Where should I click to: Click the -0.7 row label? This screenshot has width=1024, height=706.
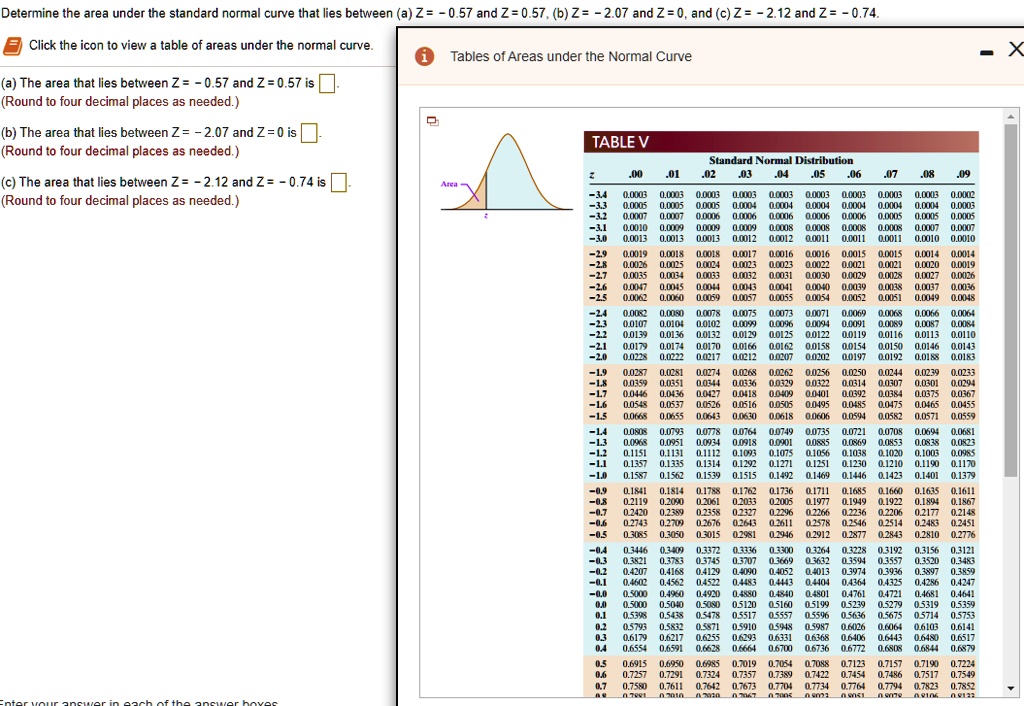[x=598, y=512]
